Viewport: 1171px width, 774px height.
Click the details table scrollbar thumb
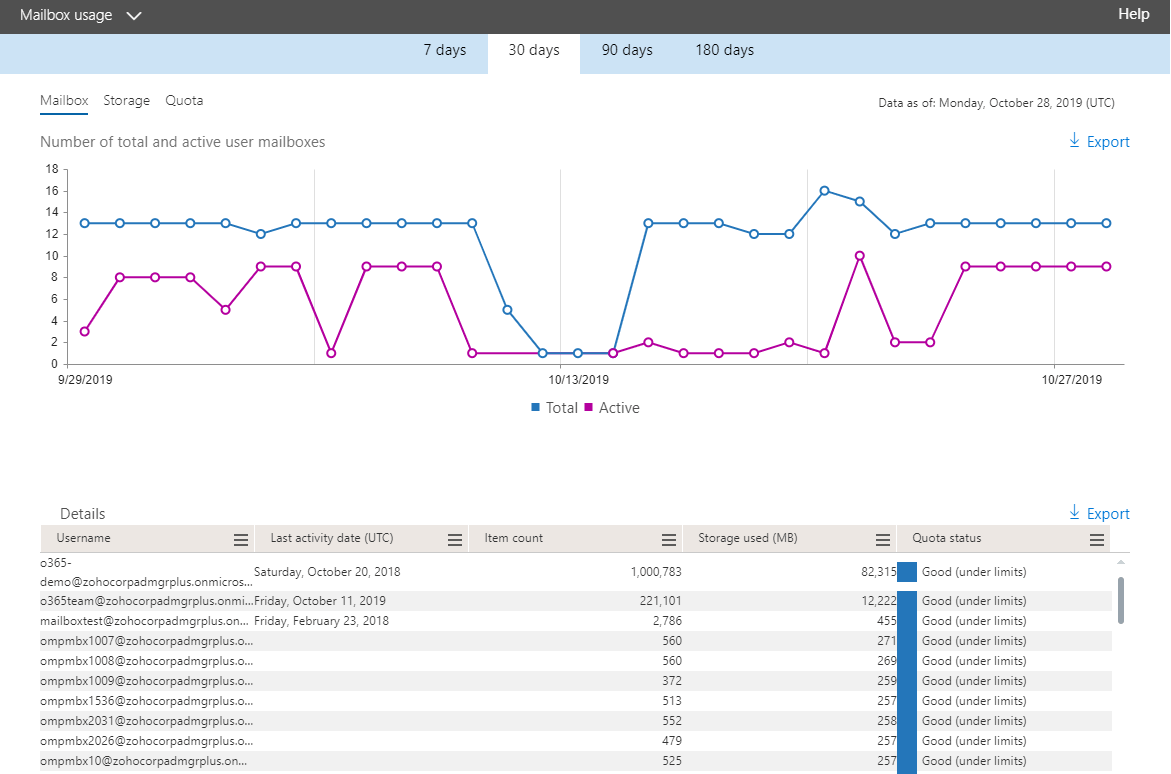click(1120, 601)
